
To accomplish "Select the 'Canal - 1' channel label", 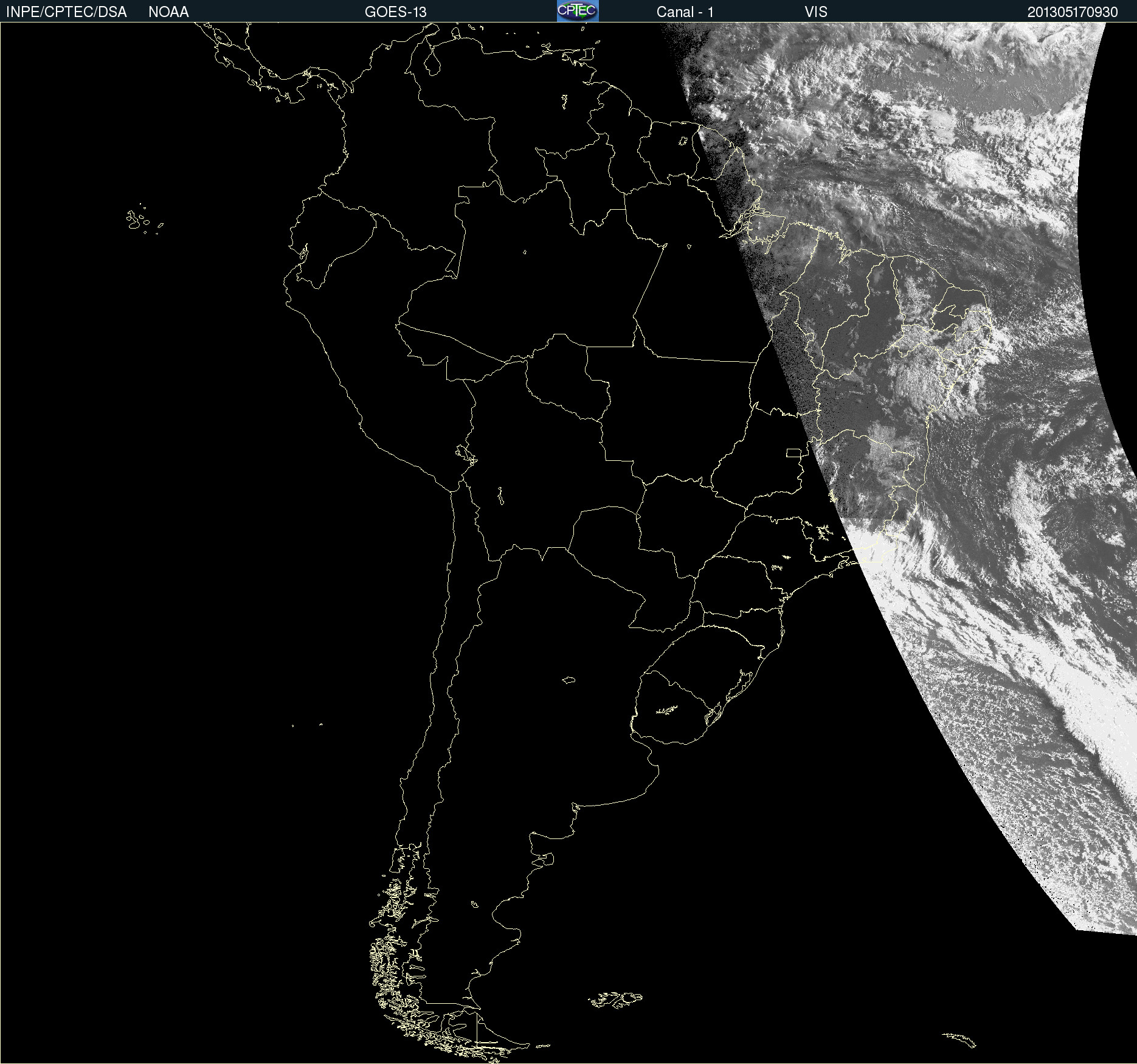I will pos(685,12).
